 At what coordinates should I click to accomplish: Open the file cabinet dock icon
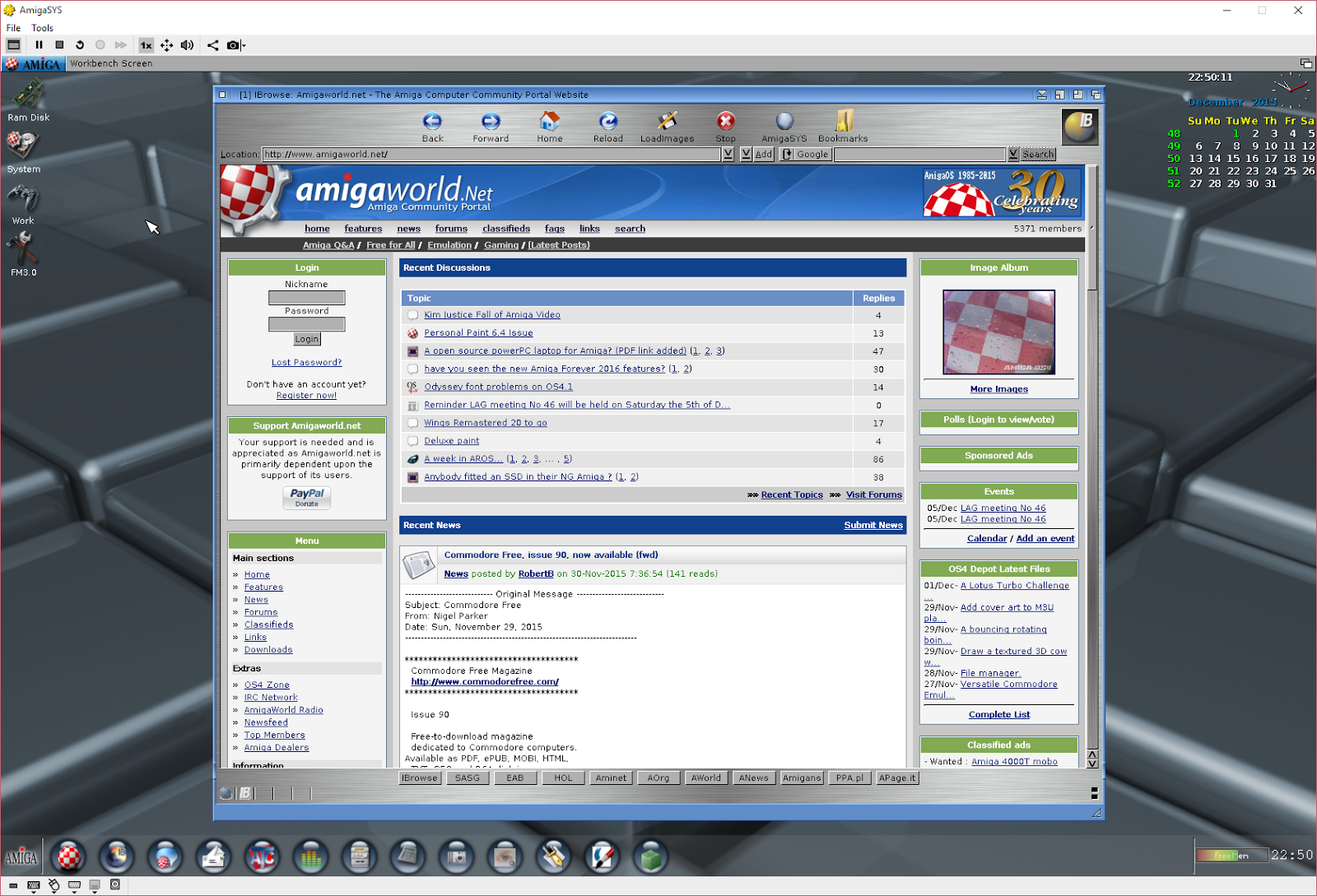(x=359, y=857)
